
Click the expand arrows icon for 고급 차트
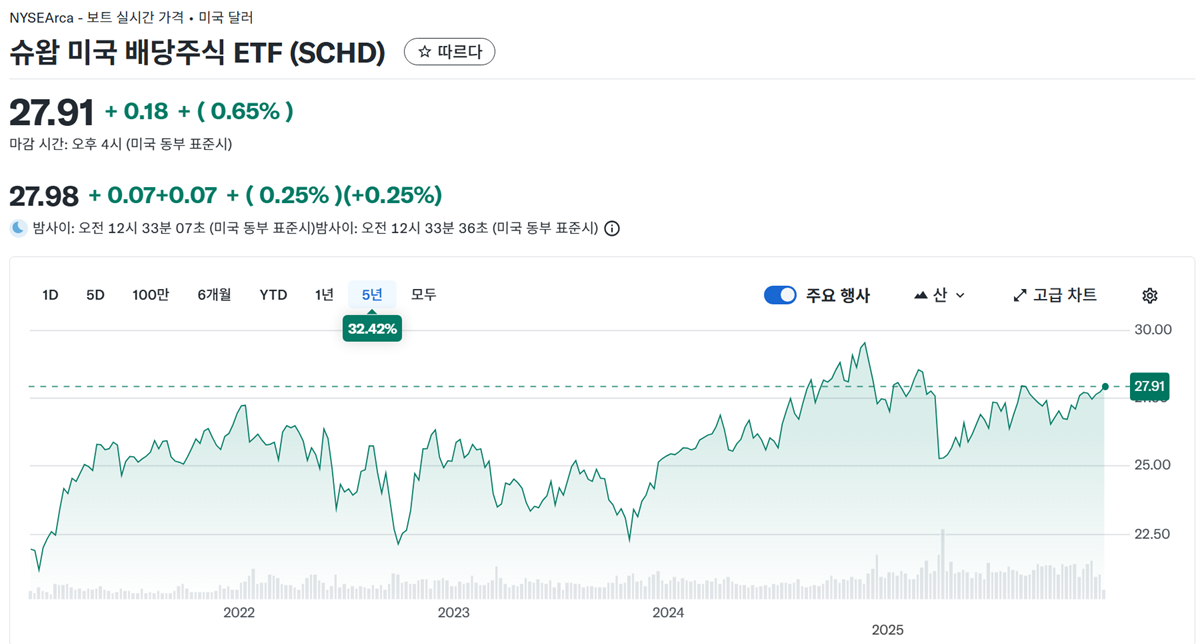pyautogui.click(x=1020, y=295)
